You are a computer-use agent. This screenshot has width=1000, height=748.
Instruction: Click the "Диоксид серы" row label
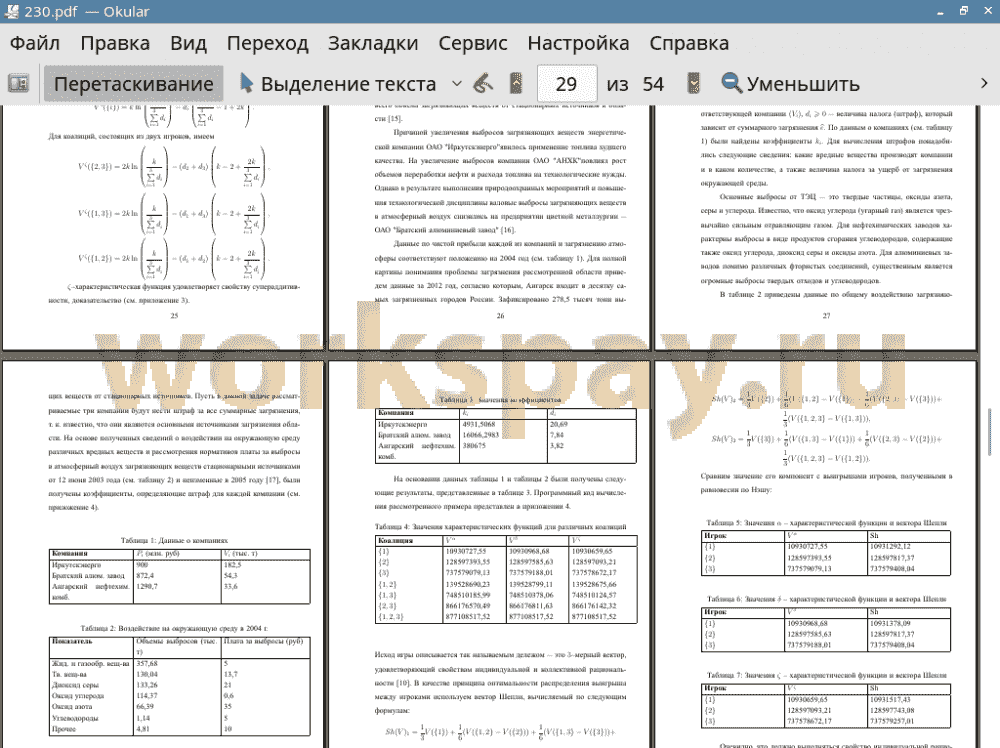tap(75, 685)
